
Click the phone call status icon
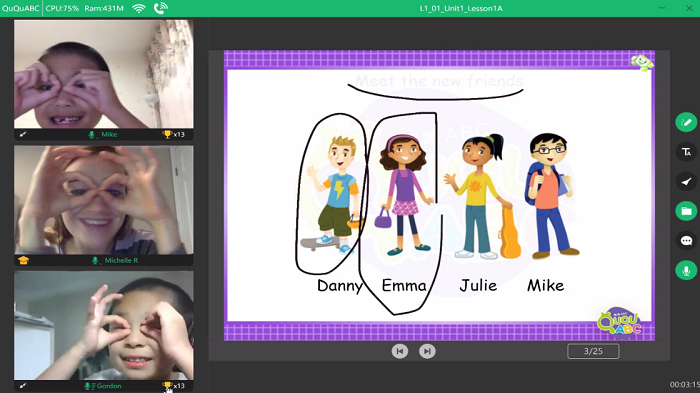pos(161,8)
